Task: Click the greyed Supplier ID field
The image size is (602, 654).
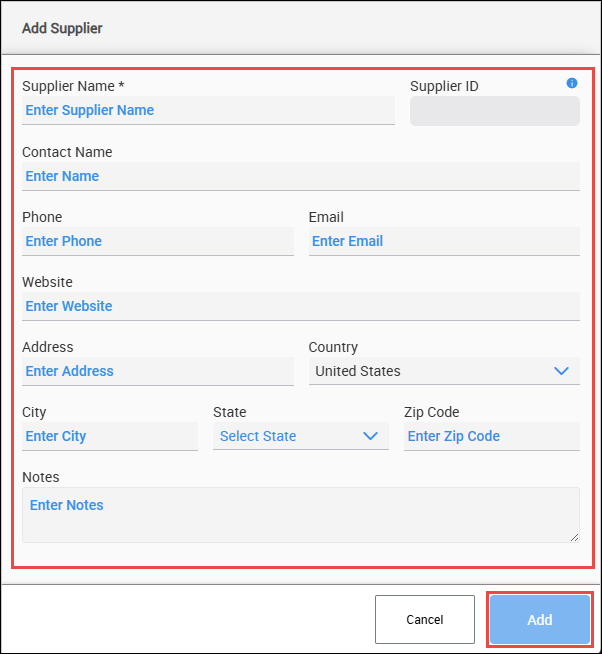Action: point(494,111)
